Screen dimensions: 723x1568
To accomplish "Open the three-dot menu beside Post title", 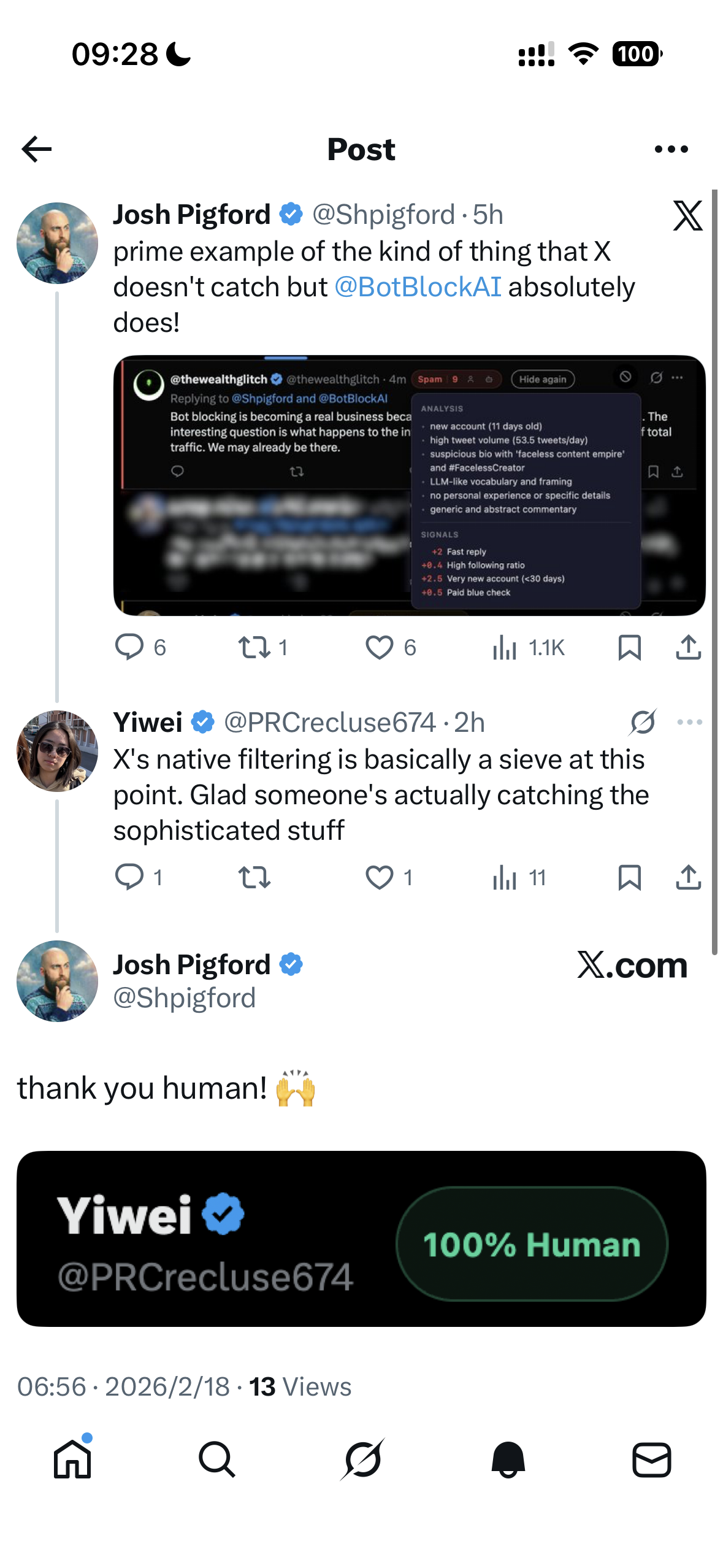I will 671,149.
